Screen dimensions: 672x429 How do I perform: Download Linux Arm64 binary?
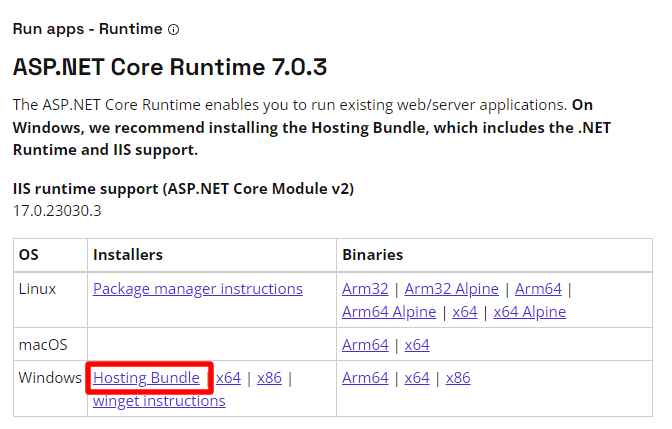point(538,289)
